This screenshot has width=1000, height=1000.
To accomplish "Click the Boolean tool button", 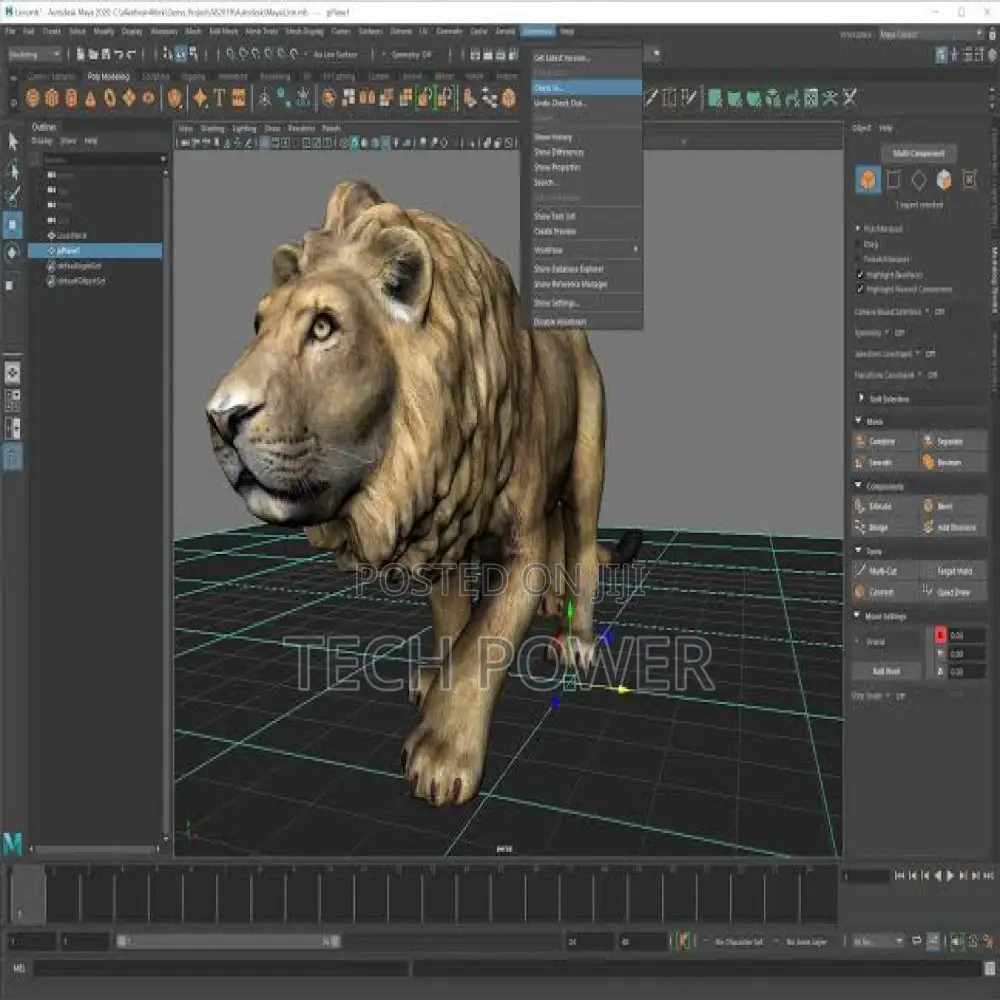I will click(x=953, y=462).
